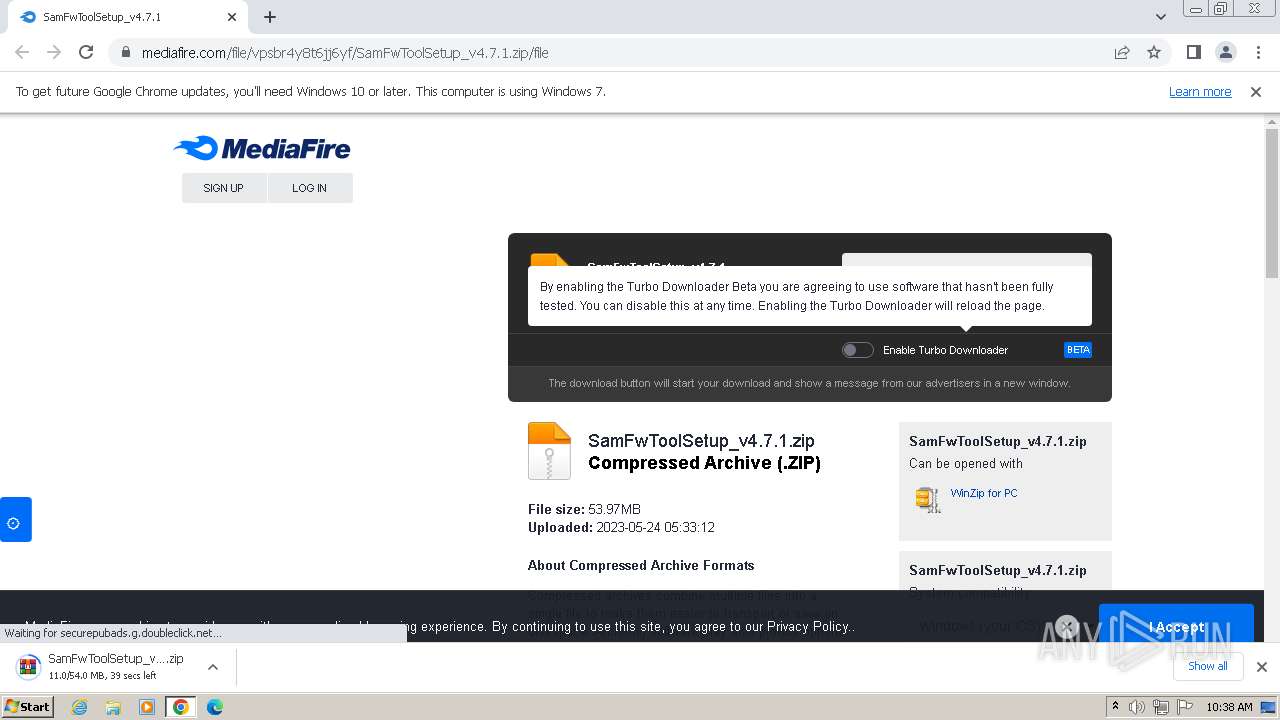Expand download item options chevron

[213, 667]
